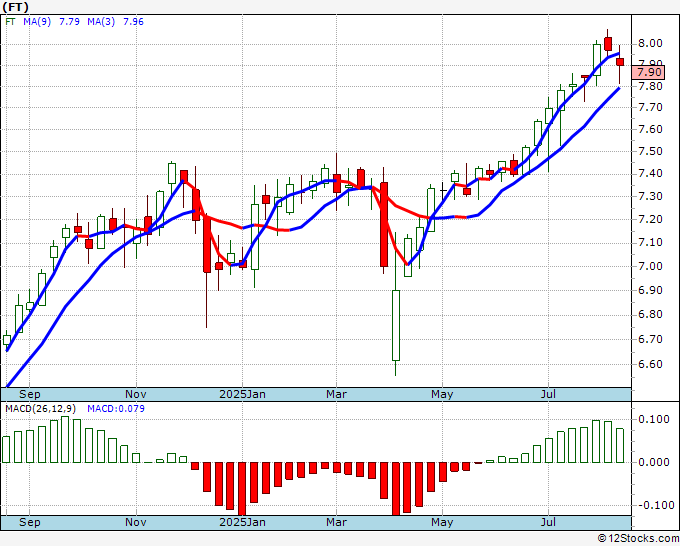The height and width of the screenshot is (546, 680).
Task: Click the 7.20 price axis label
Action: 650,219
